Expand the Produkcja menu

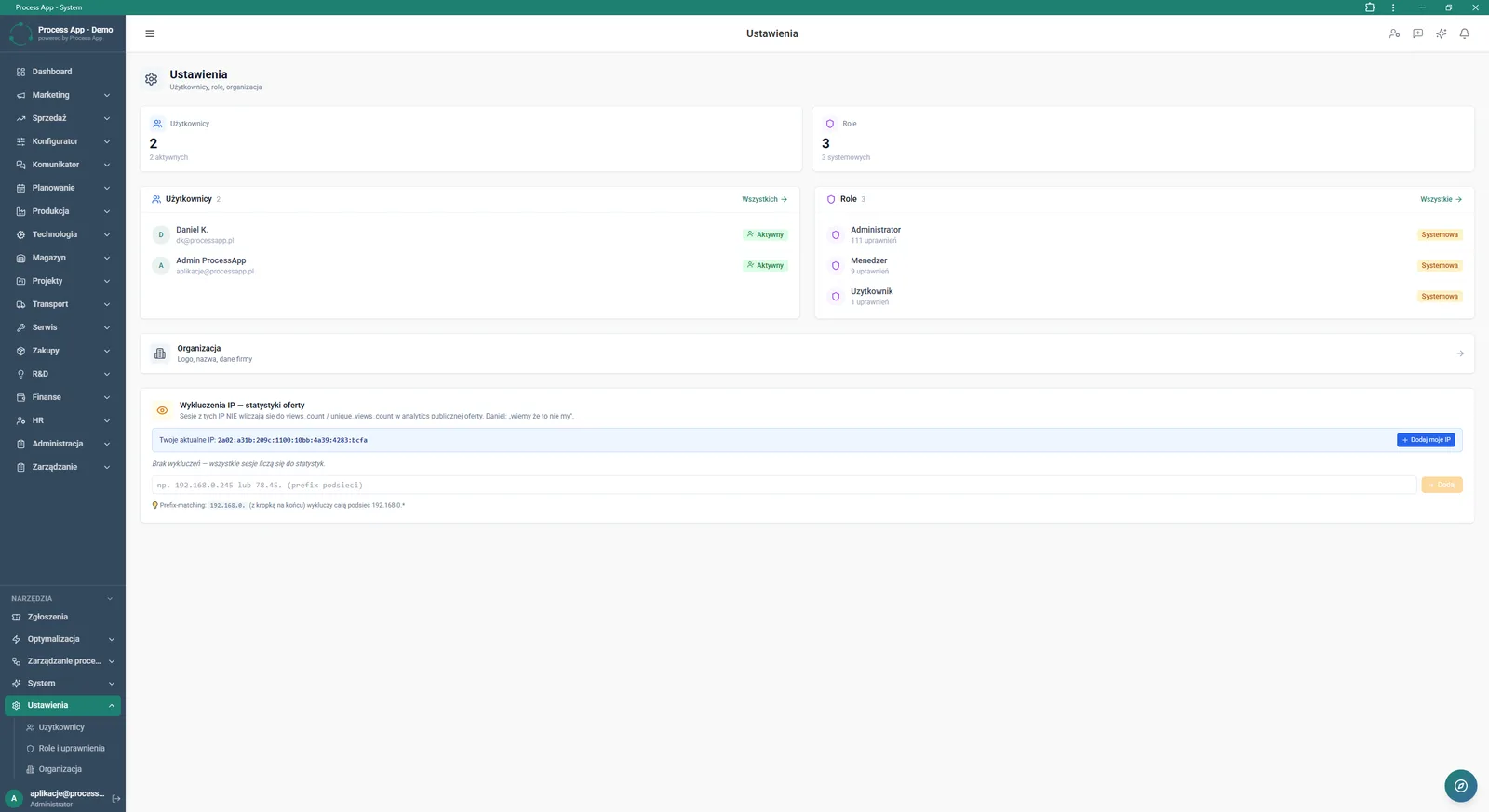[x=62, y=211]
